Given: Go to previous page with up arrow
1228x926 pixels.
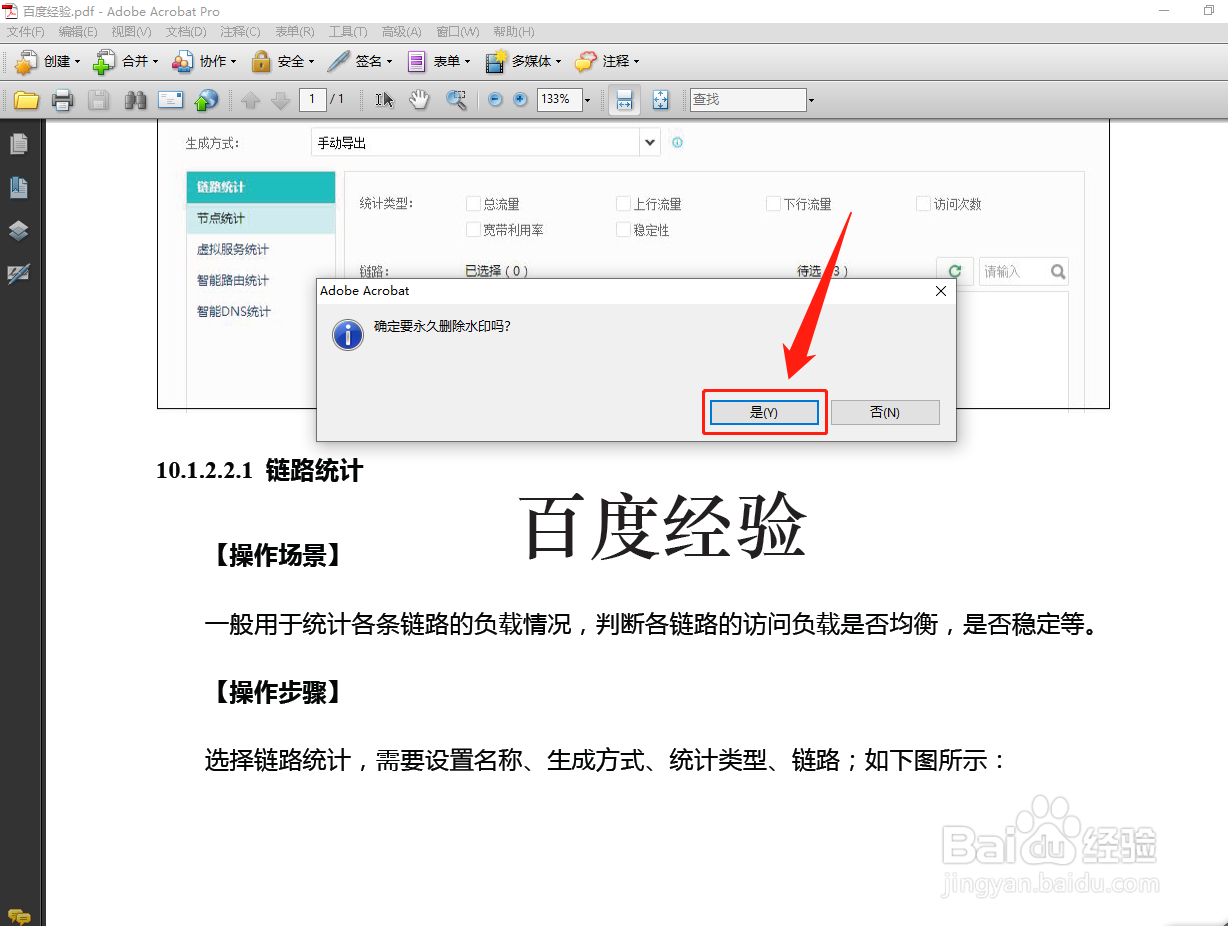Looking at the screenshot, I should click(250, 100).
